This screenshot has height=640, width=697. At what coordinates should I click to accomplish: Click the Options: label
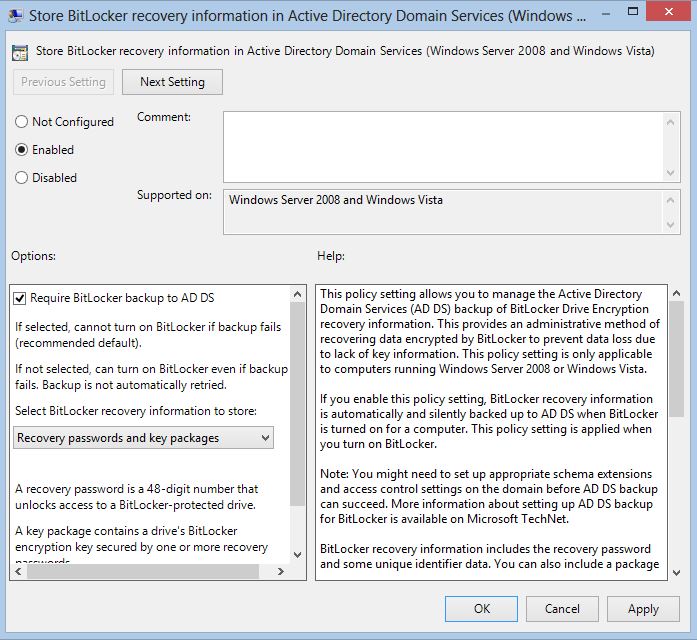(33, 256)
